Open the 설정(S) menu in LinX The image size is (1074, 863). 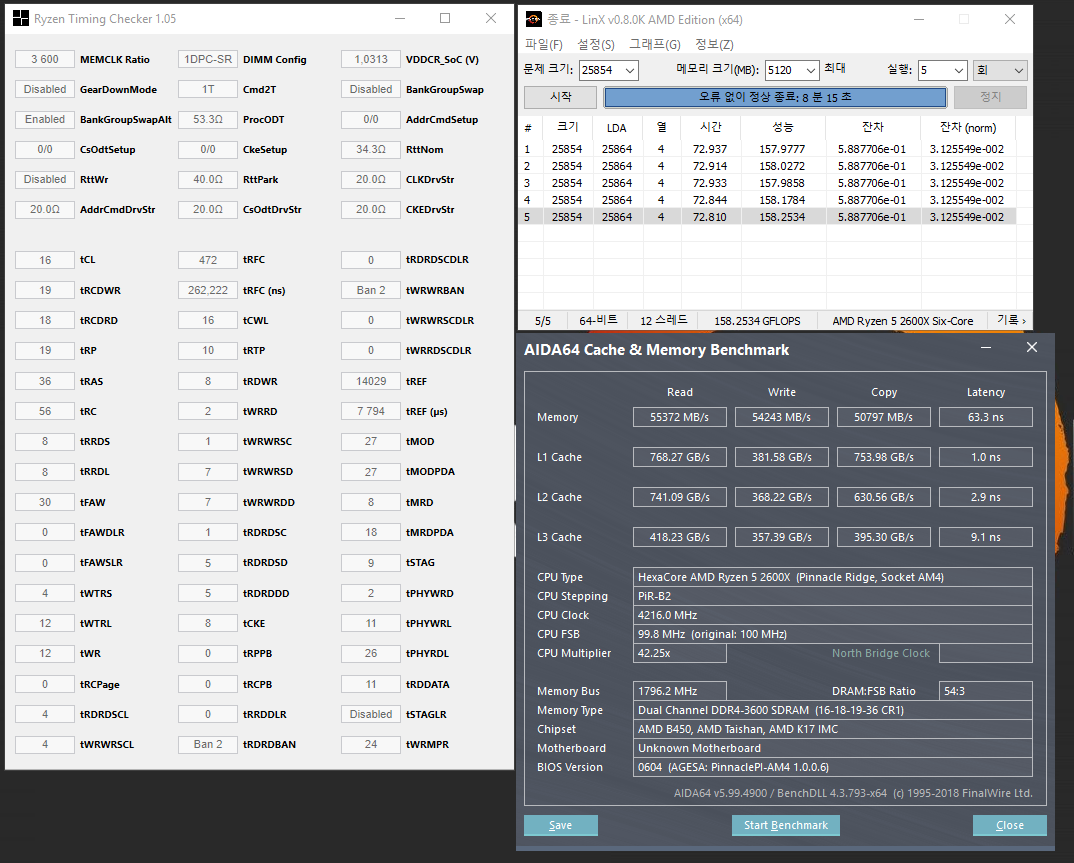pyautogui.click(x=596, y=45)
